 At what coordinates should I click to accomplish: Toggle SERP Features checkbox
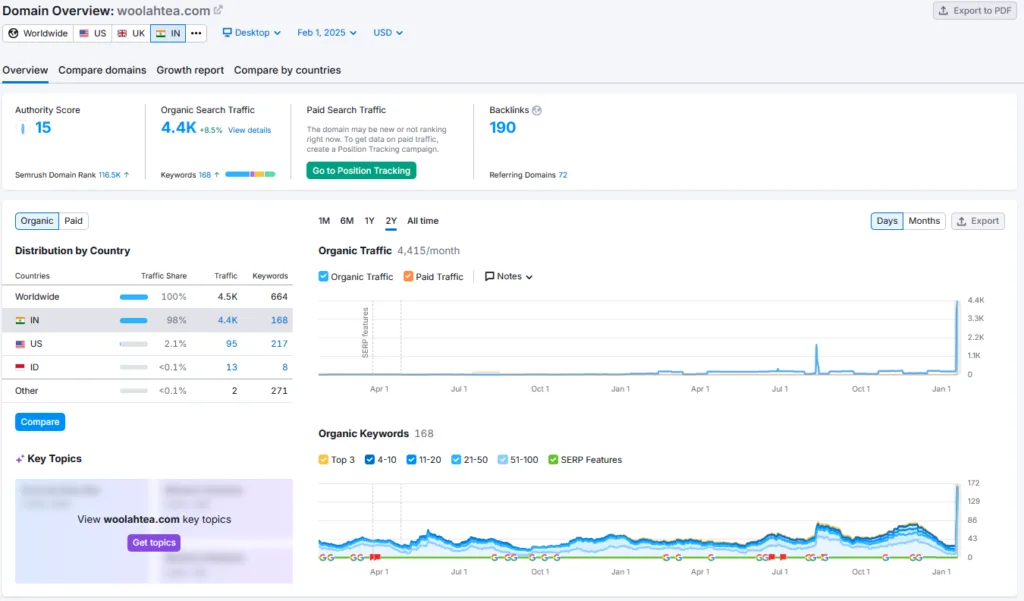(553, 459)
